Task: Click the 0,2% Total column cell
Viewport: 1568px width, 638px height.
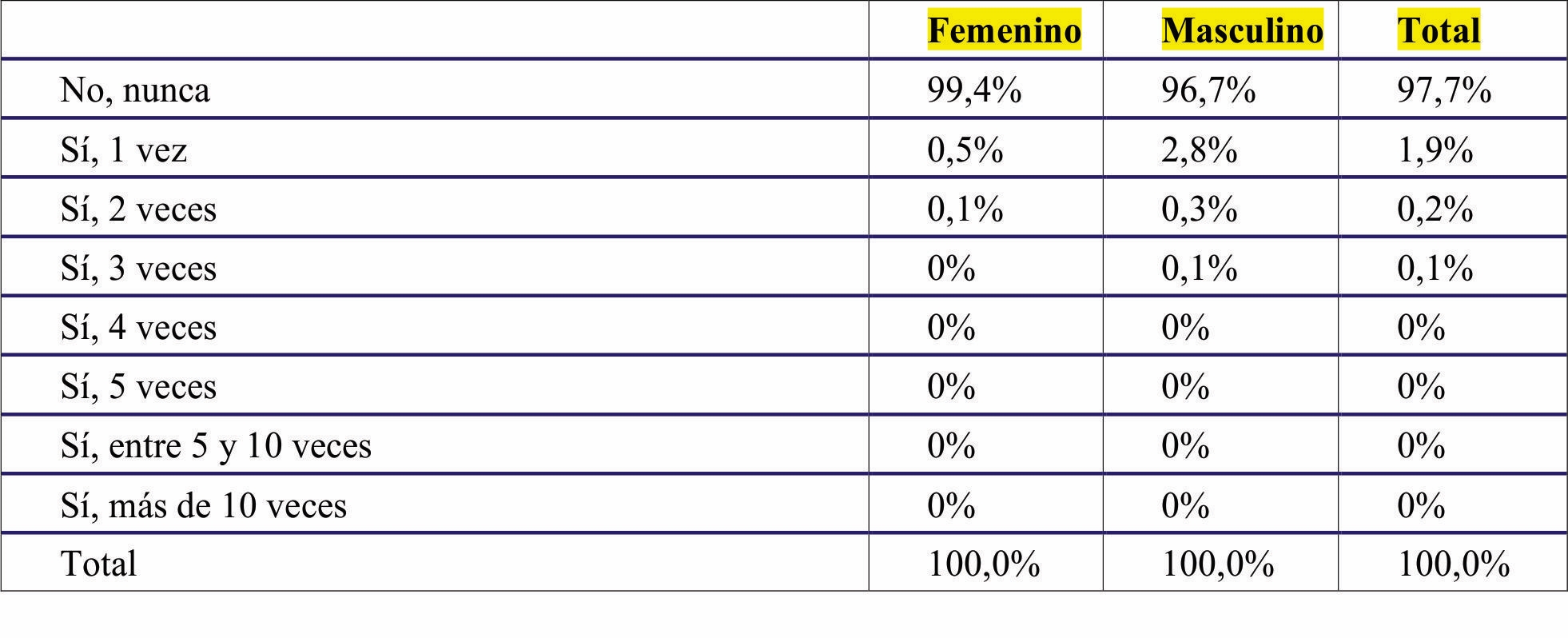Action: click(x=1435, y=209)
